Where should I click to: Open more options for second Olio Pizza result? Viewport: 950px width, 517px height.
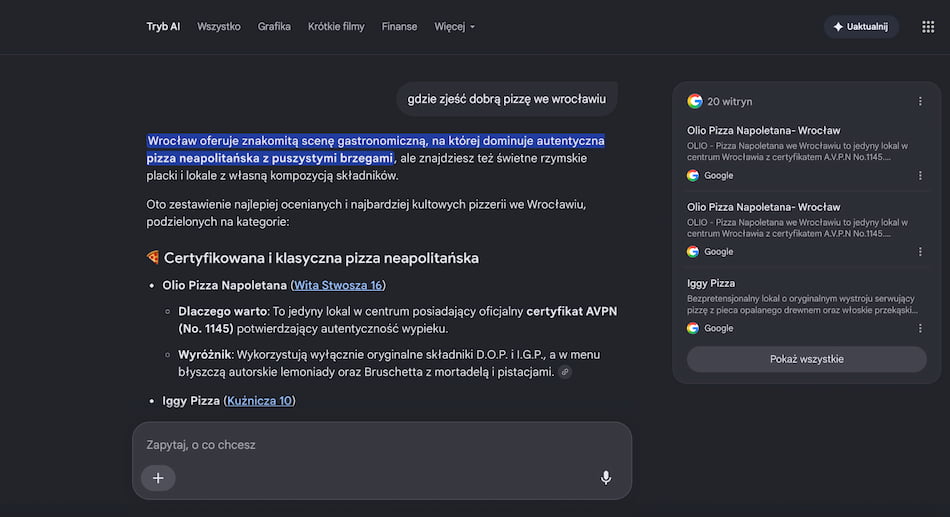(920, 252)
